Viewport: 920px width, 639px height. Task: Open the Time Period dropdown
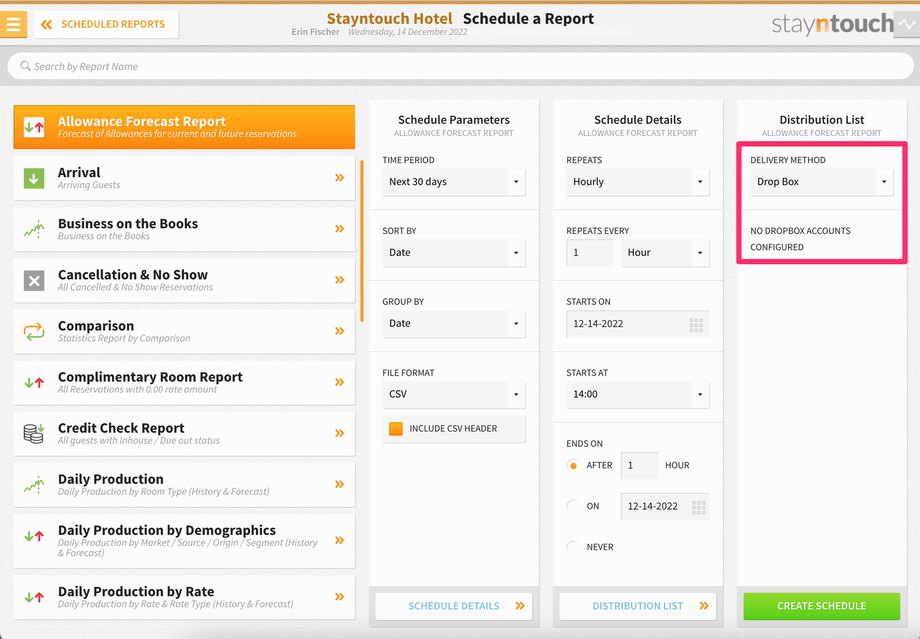point(454,182)
